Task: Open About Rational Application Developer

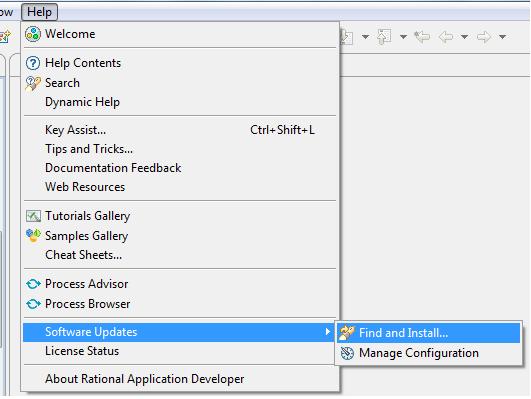Action: point(145,379)
